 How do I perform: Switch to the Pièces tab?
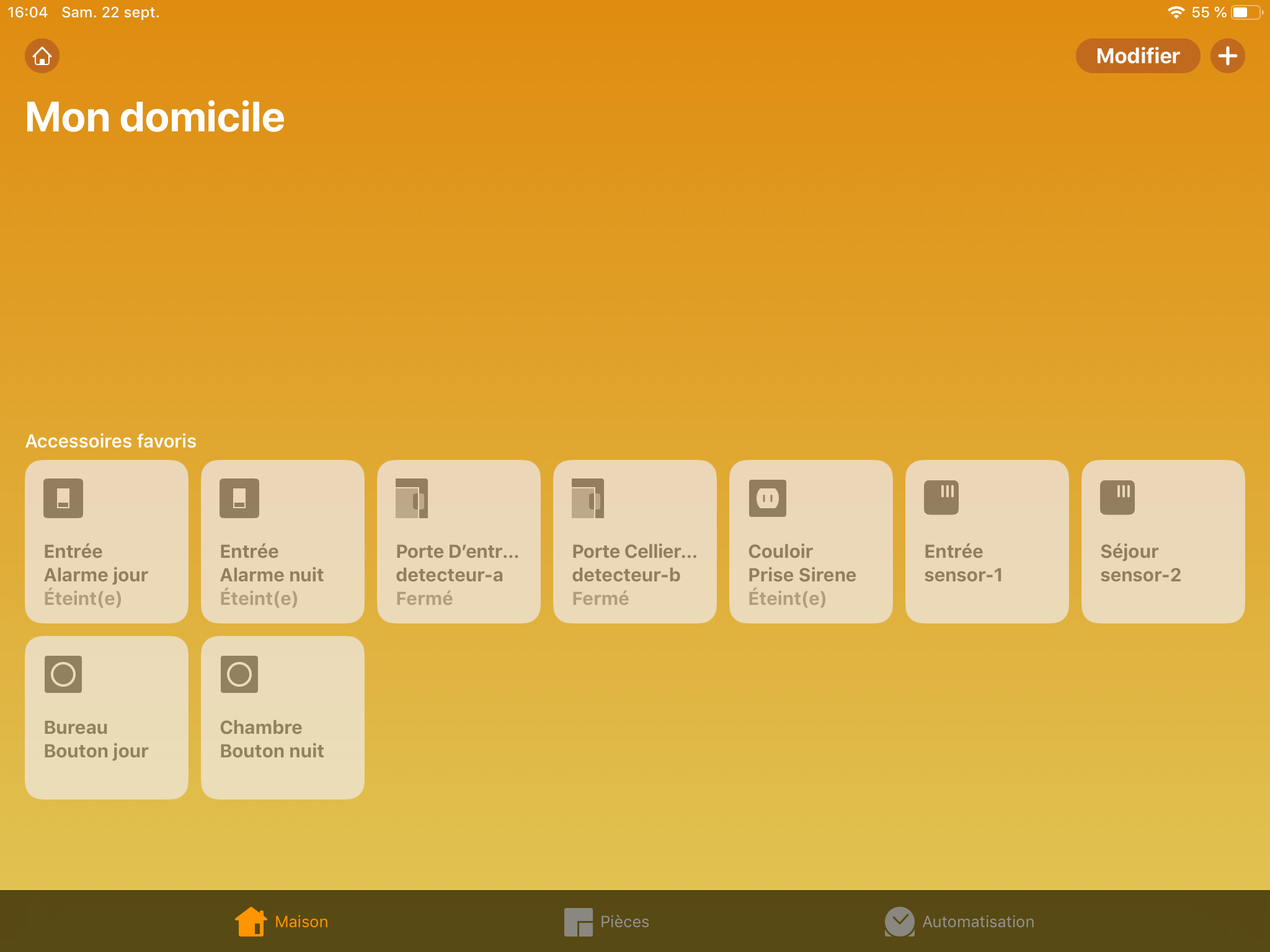click(607, 922)
